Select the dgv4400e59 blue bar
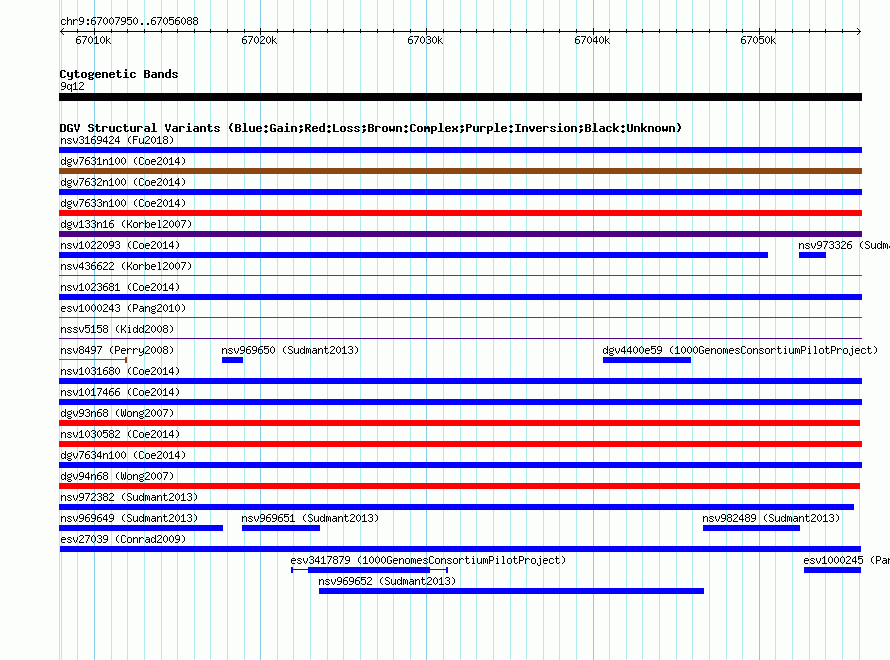The image size is (890, 660). pos(646,360)
